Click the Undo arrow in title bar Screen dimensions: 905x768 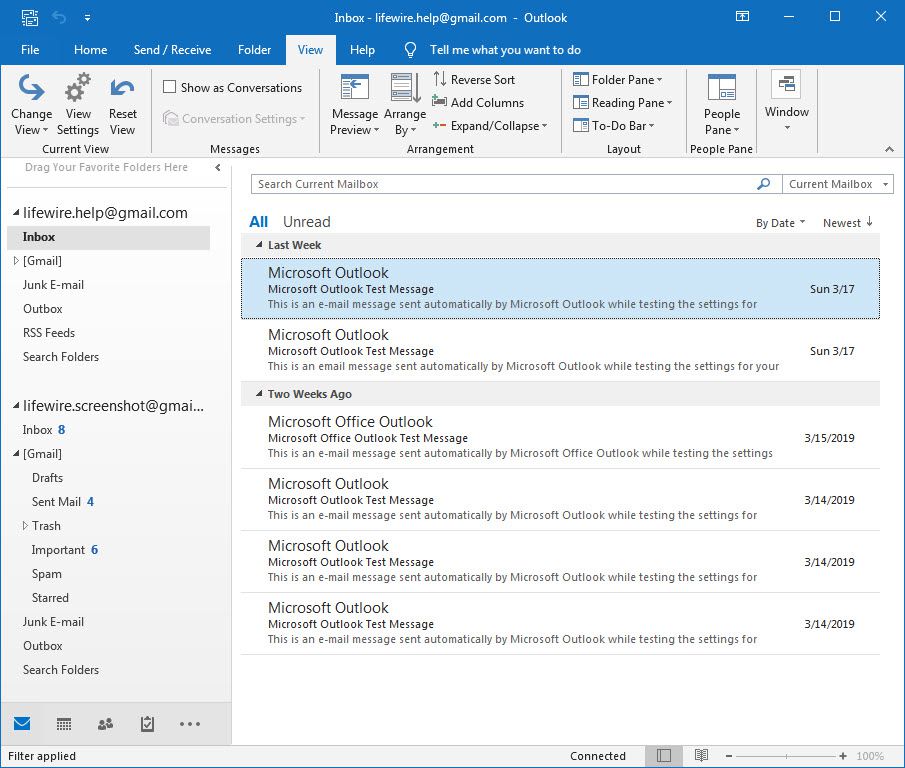tap(59, 17)
